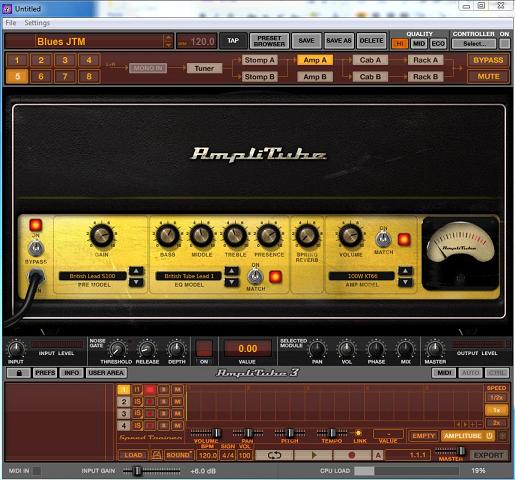Viewport: 515px width, 480px height.
Task: Click the IS button on track 2
Action: (137, 402)
